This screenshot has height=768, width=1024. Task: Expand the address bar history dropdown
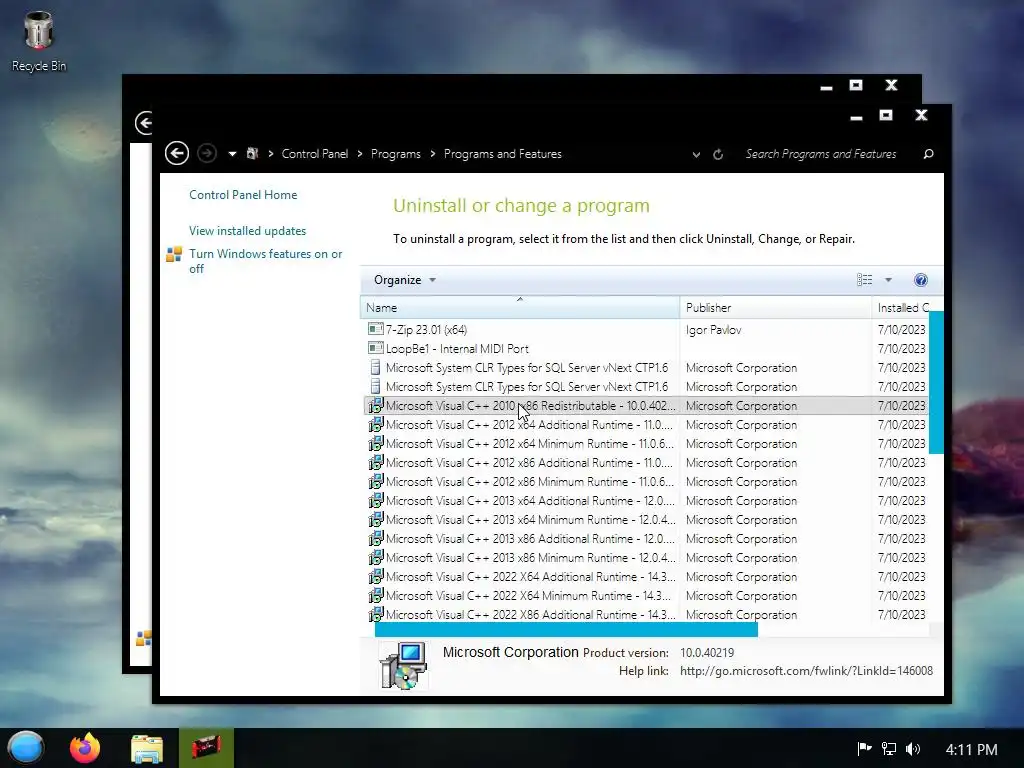click(x=696, y=155)
